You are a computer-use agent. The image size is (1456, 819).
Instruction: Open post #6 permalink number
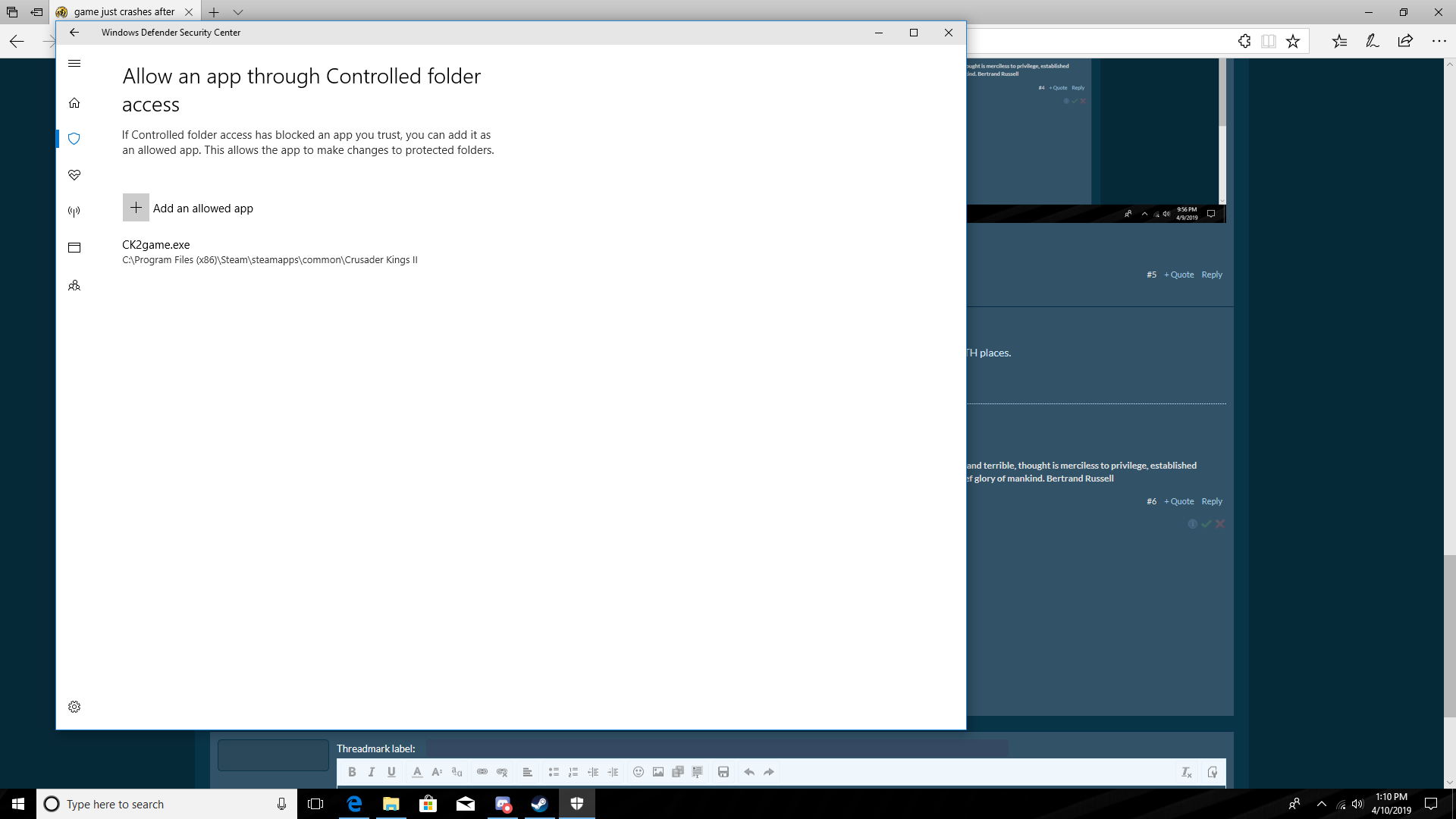(x=1151, y=501)
